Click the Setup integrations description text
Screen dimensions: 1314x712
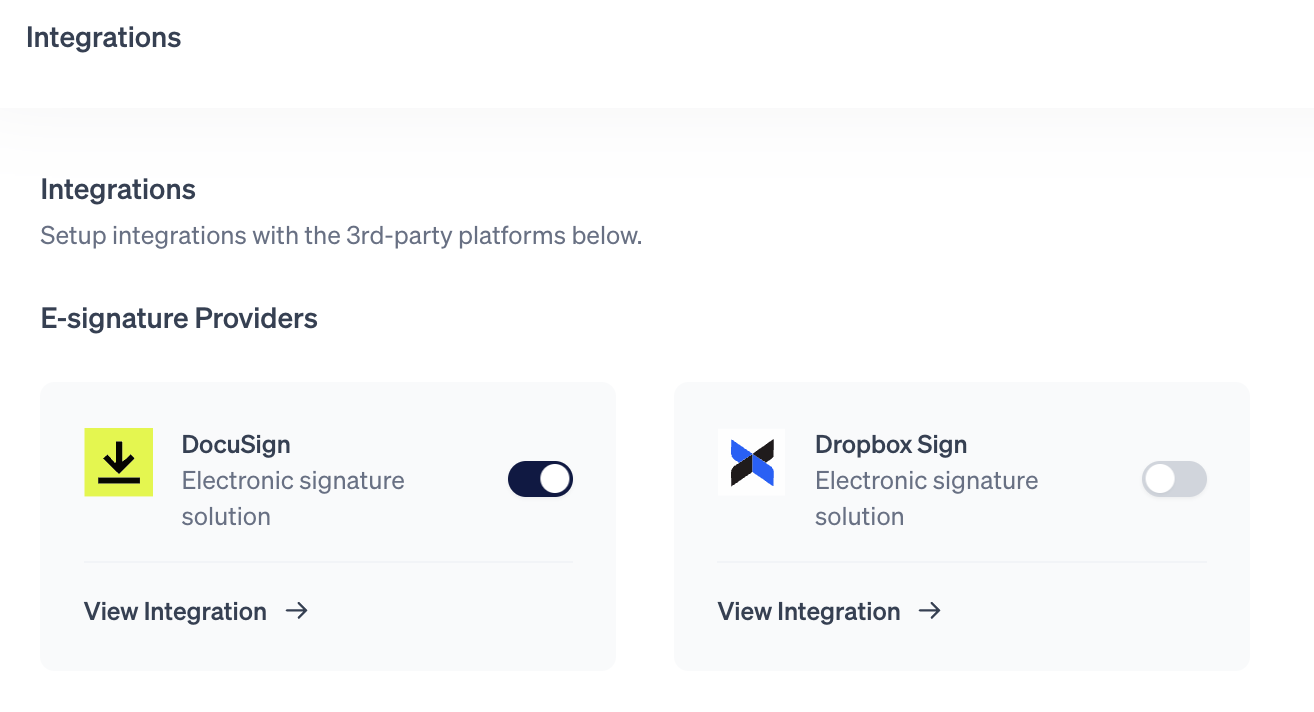340,237
